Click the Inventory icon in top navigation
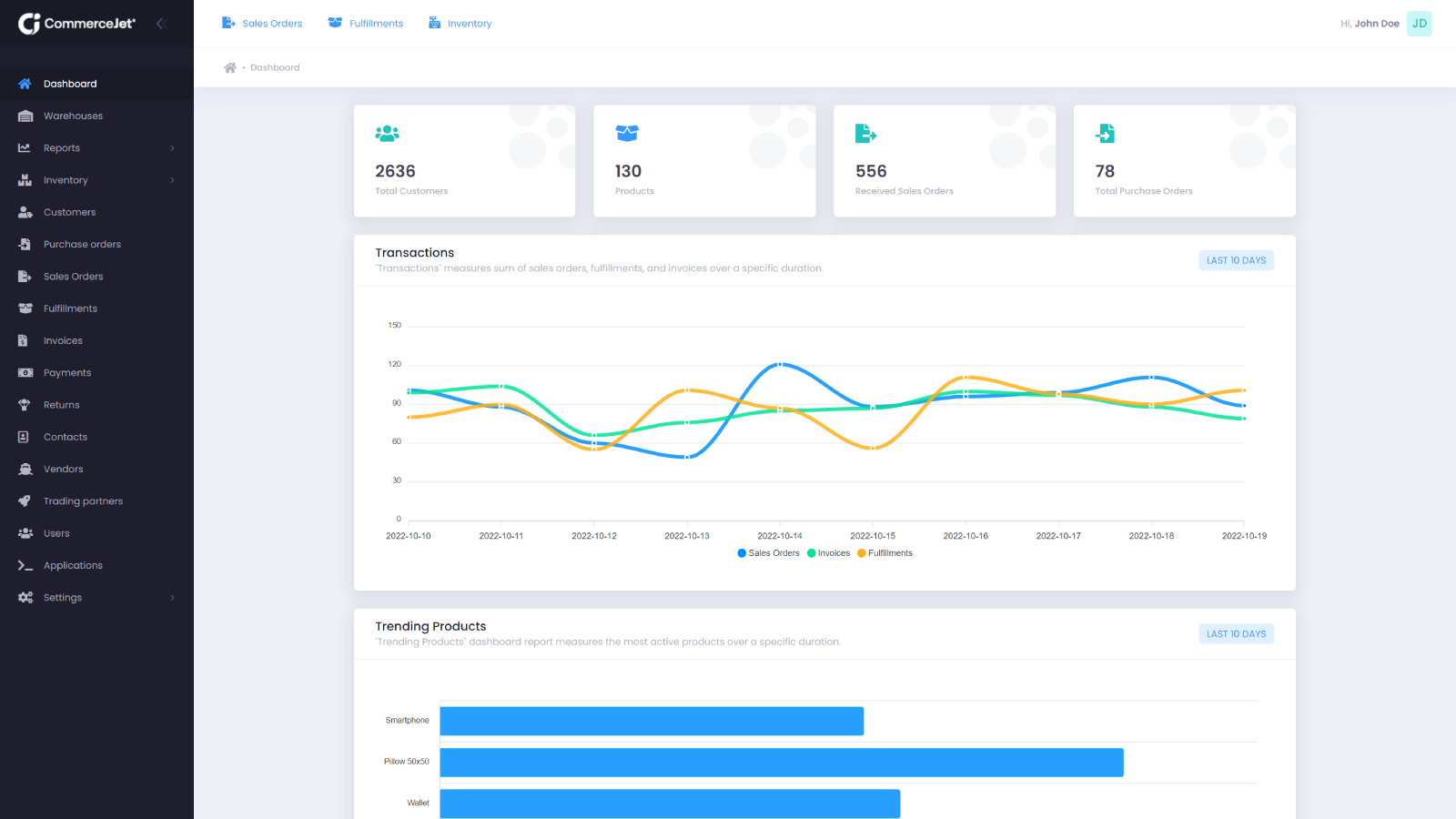Screen dimensions: 1456x819 pyautogui.click(x=431, y=22)
